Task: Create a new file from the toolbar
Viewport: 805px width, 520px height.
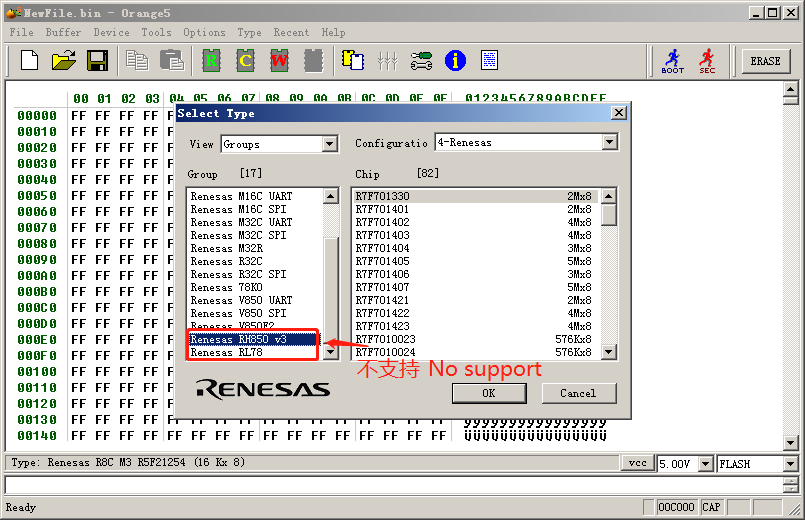Action: 30,61
